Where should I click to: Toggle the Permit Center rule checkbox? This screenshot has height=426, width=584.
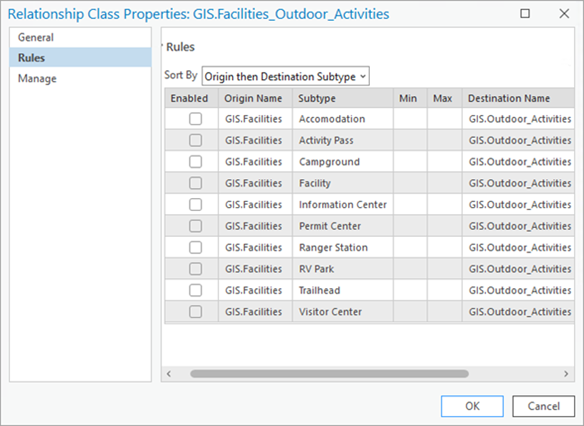196,226
